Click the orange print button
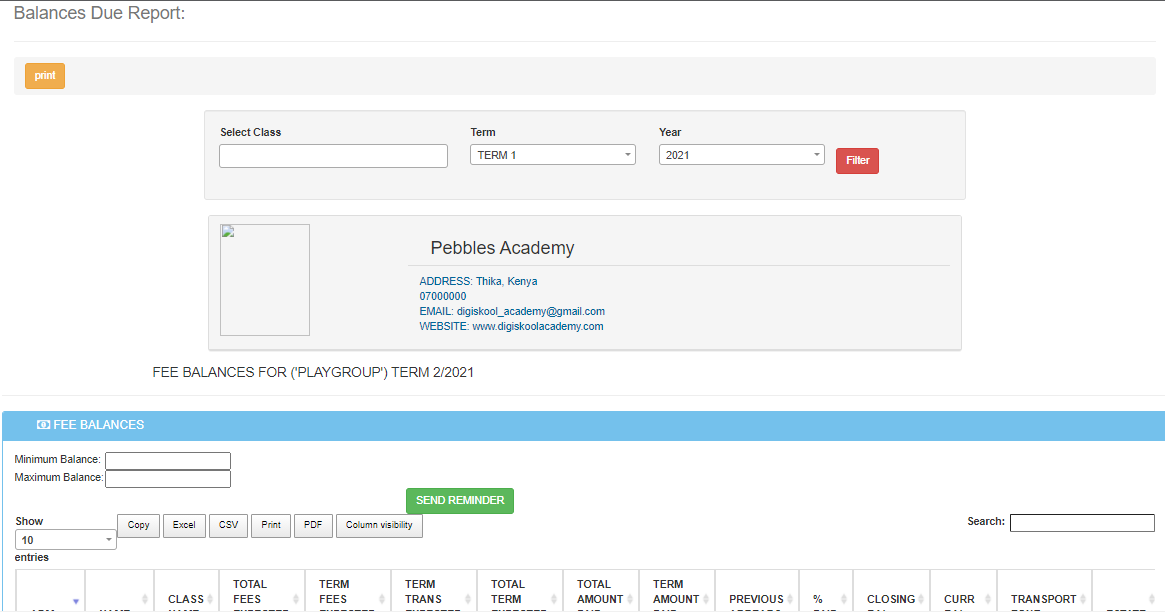Viewport: 1165px width, 612px height. 45,76
